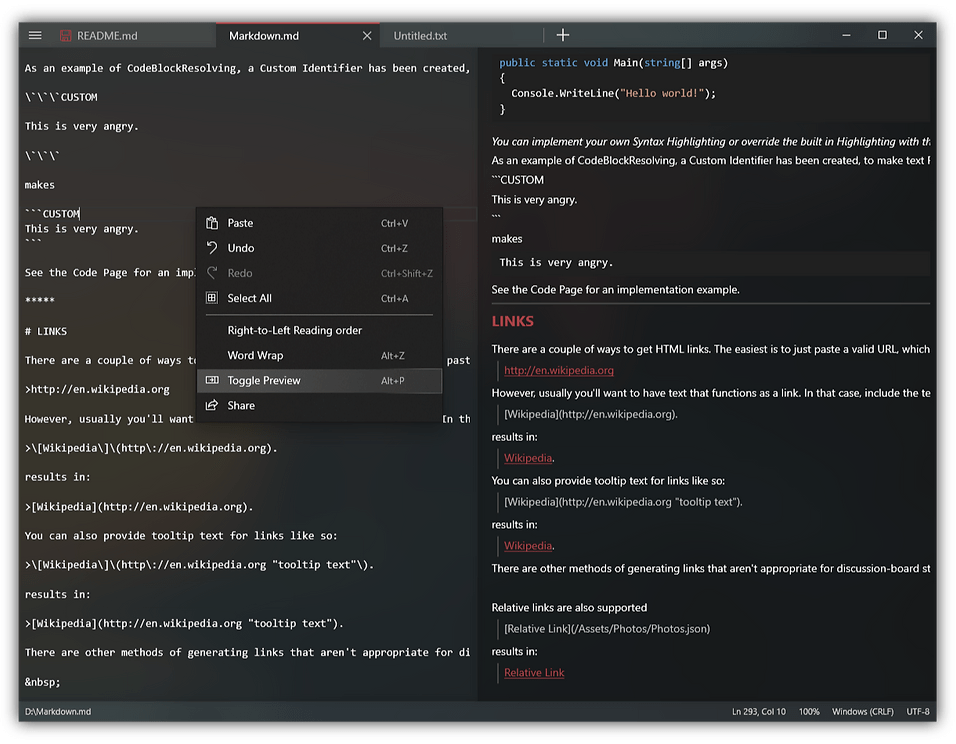956x744 pixels.
Task: Choose Share from the context menu
Action: tap(319, 406)
